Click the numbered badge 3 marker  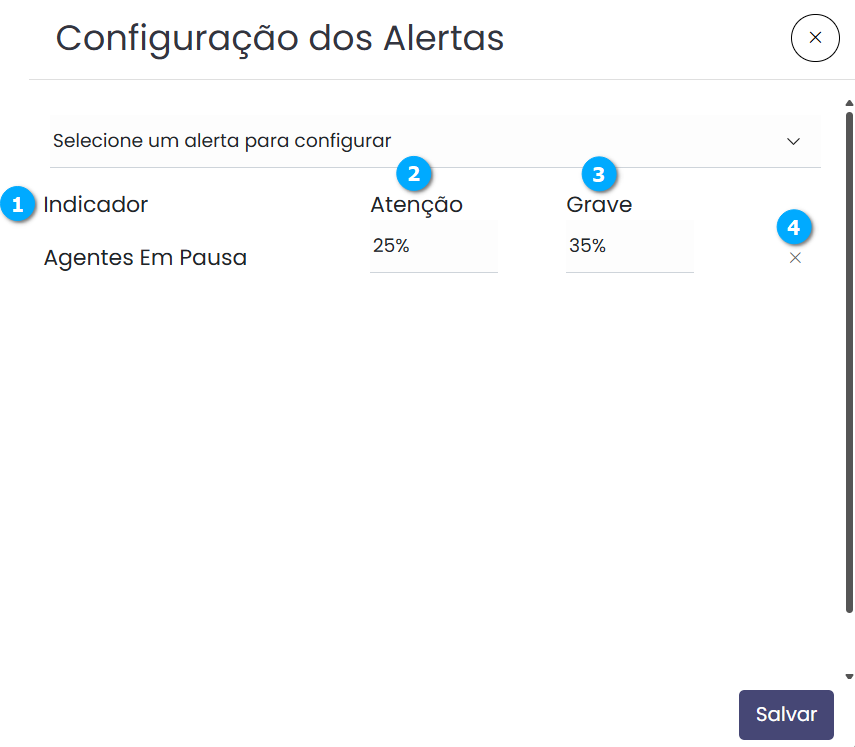click(599, 174)
